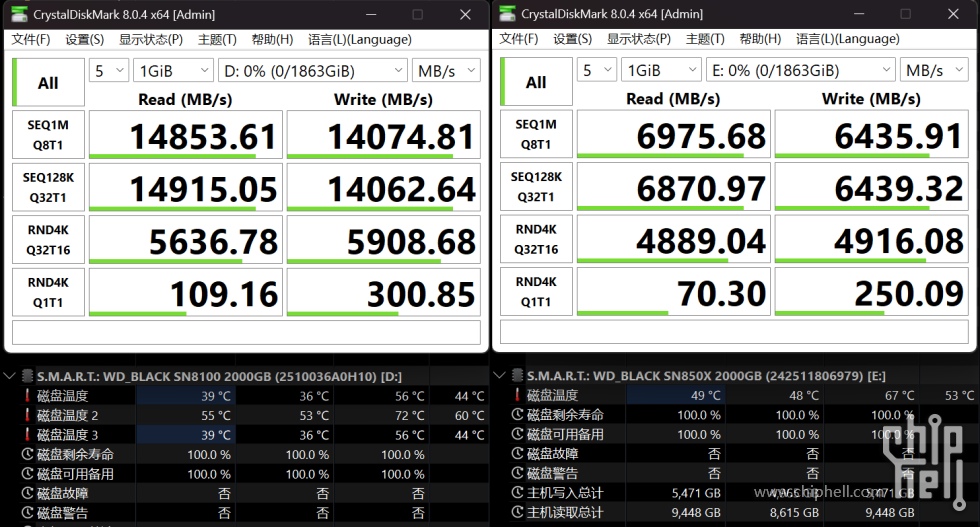The width and height of the screenshot is (980, 527).
Task: Close the left CrystalDiskMark window
Action: [x=465, y=14]
